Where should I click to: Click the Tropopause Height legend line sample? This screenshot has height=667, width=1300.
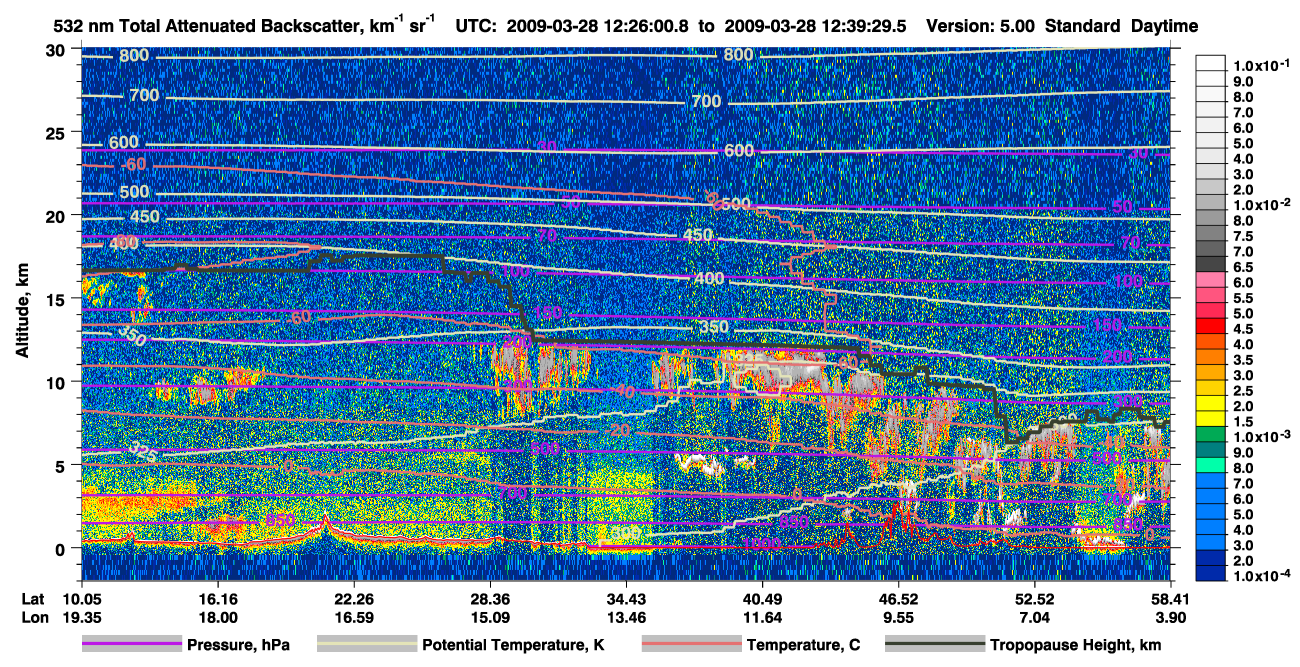(x=933, y=645)
